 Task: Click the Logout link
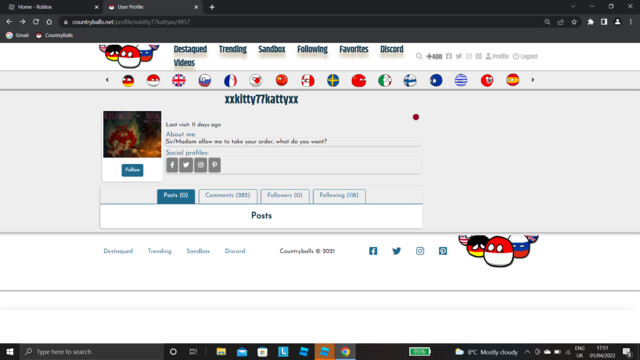[525, 56]
